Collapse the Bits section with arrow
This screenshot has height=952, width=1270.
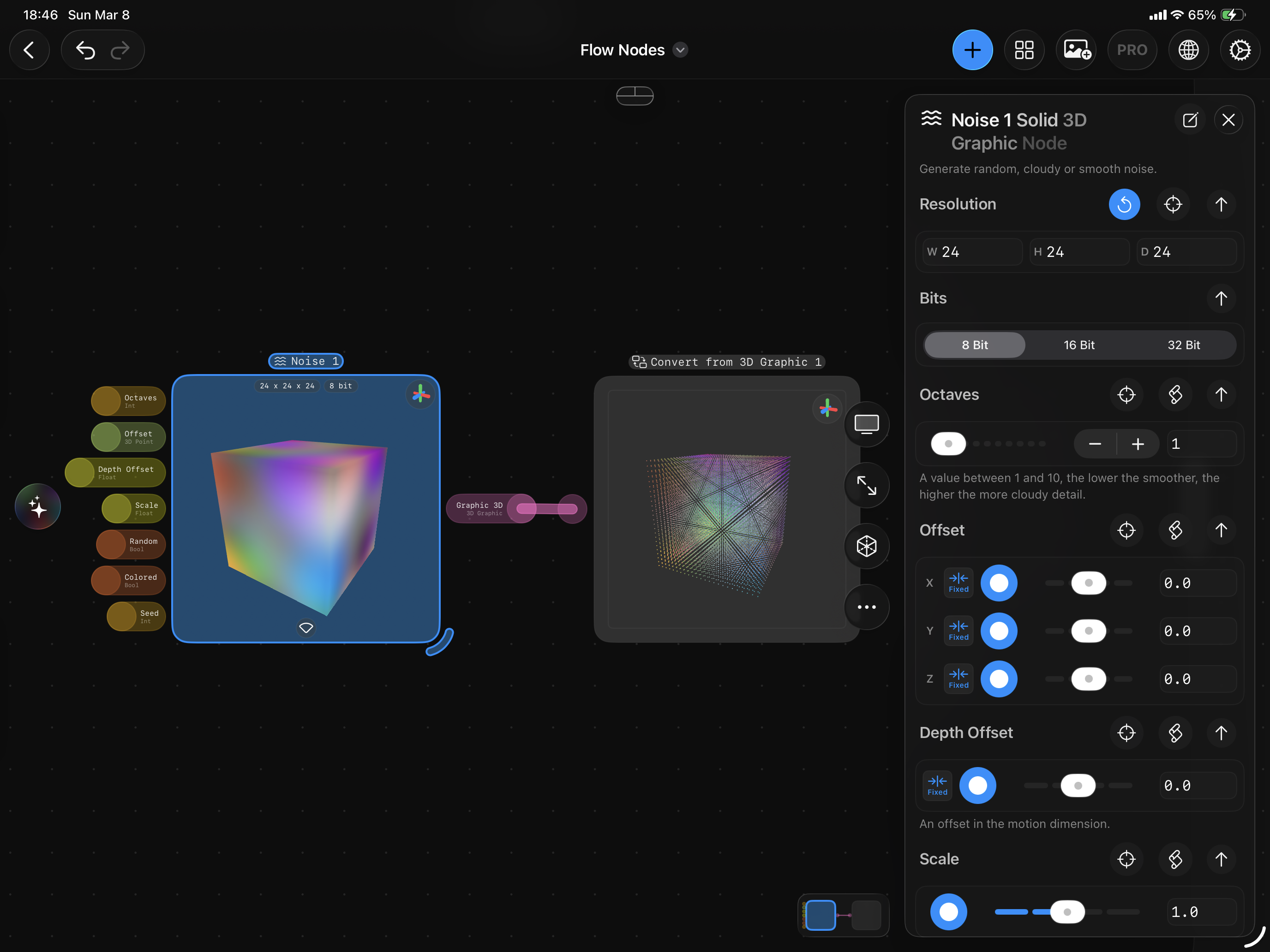point(1221,298)
